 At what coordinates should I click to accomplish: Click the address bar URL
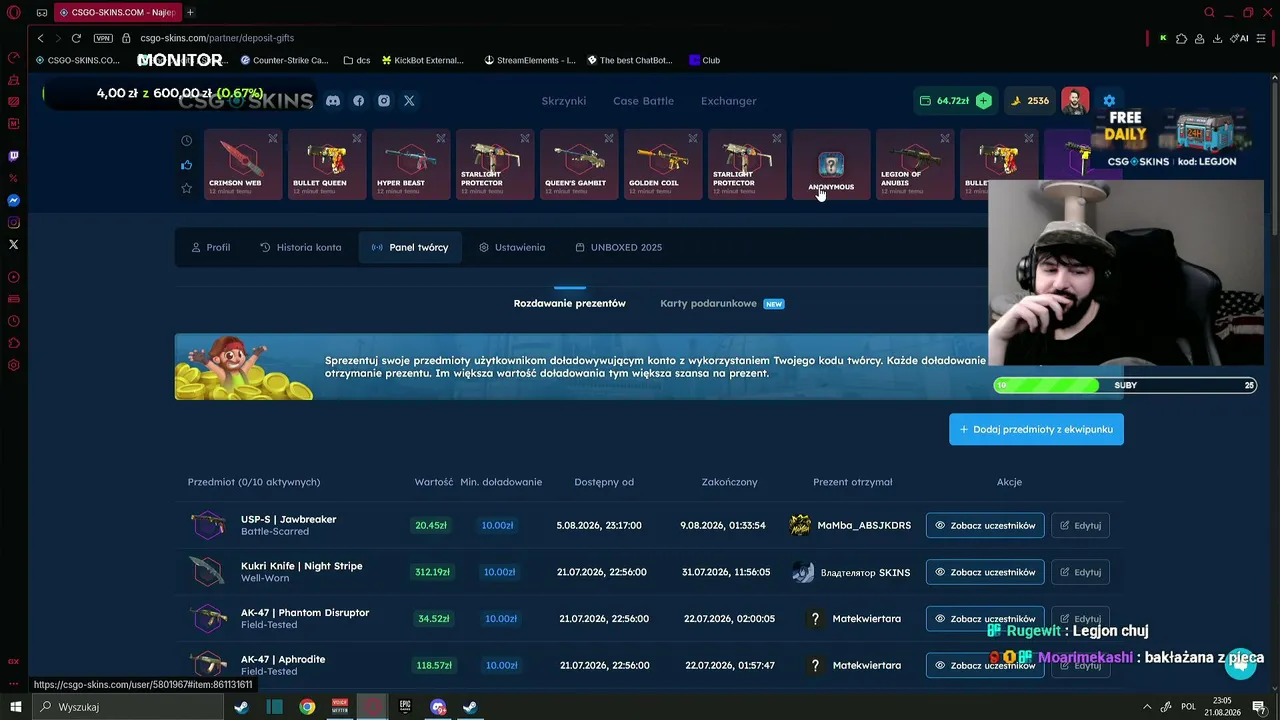217,38
